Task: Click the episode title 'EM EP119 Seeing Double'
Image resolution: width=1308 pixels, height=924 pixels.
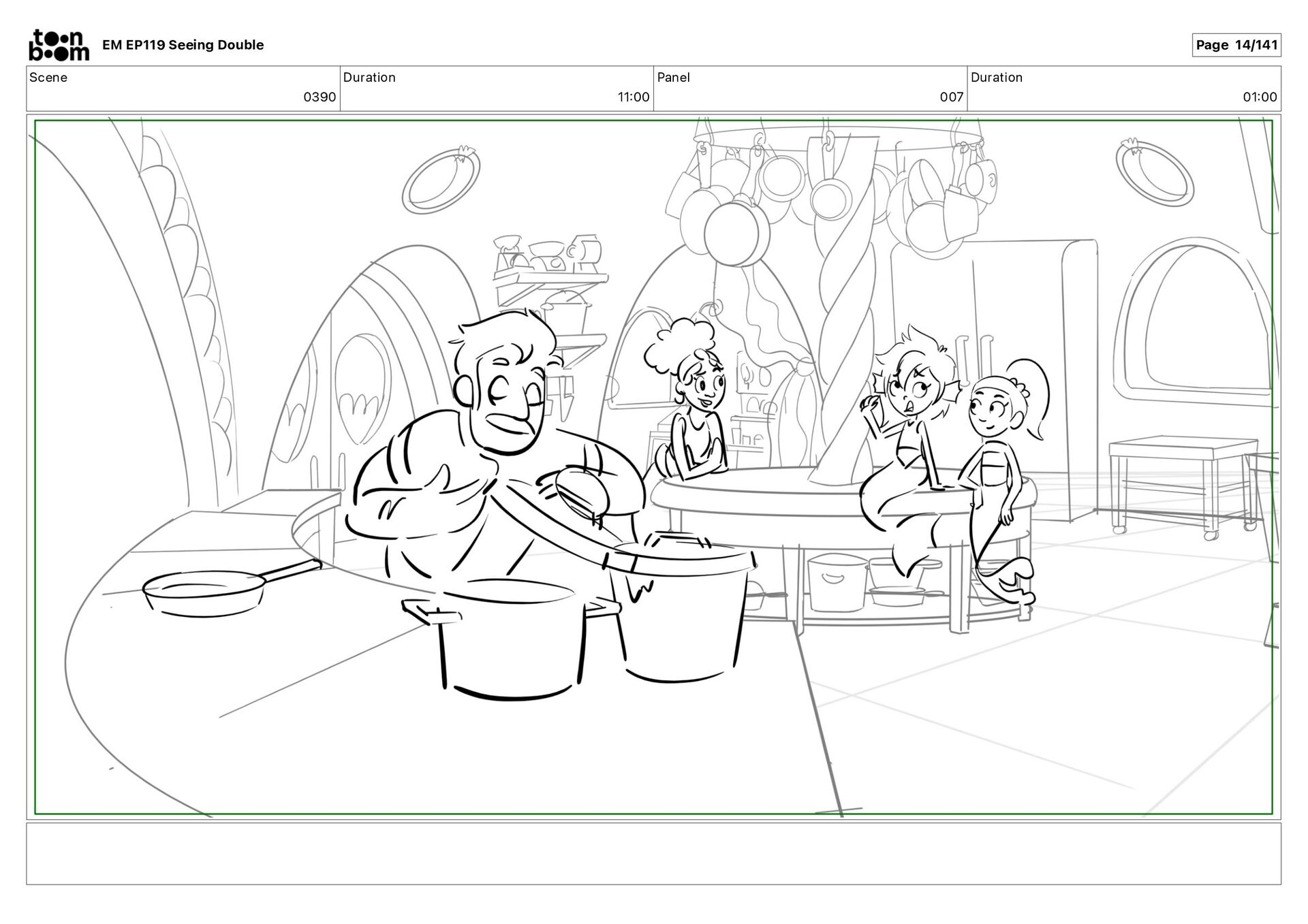Action: point(183,45)
